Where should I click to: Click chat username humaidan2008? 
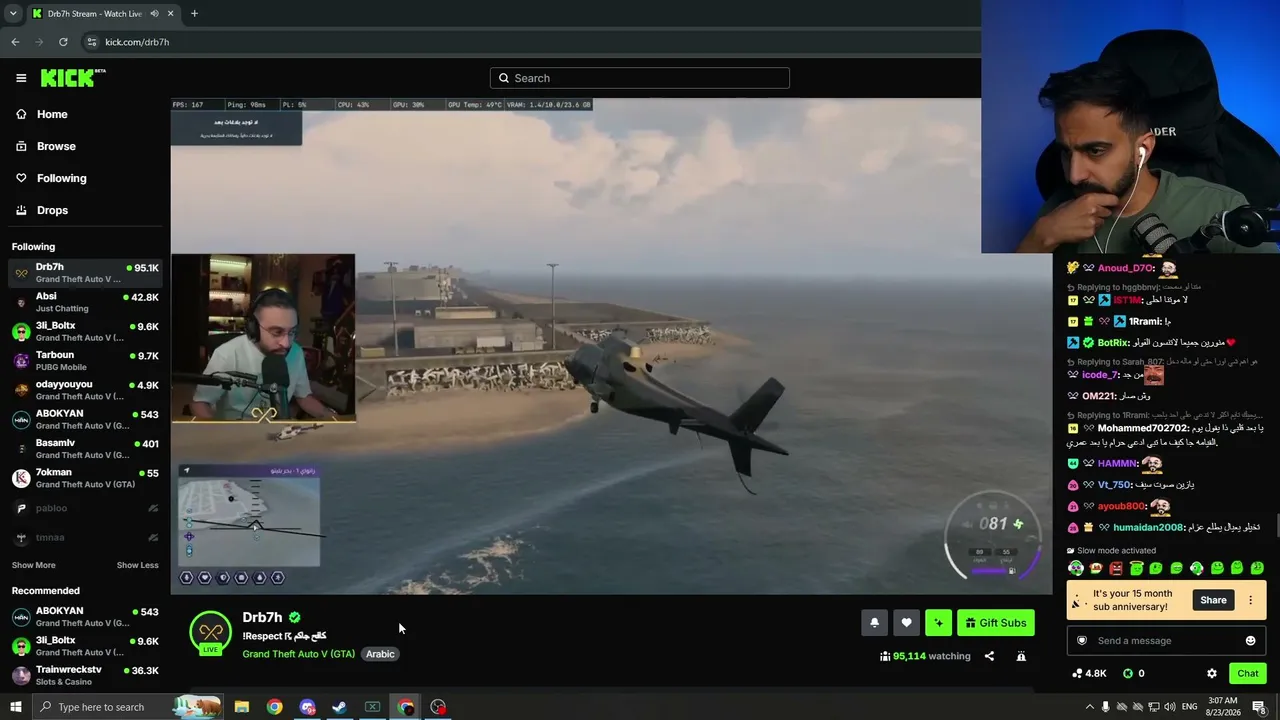point(1148,527)
